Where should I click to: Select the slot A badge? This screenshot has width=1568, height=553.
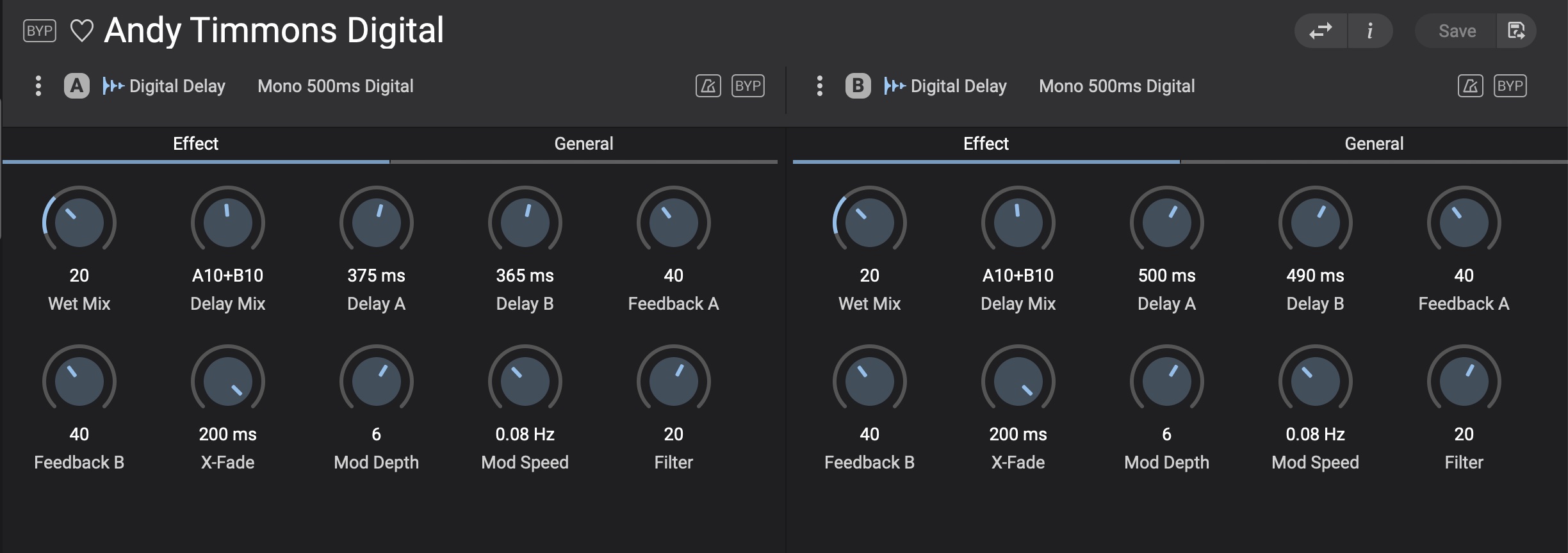coord(77,86)
